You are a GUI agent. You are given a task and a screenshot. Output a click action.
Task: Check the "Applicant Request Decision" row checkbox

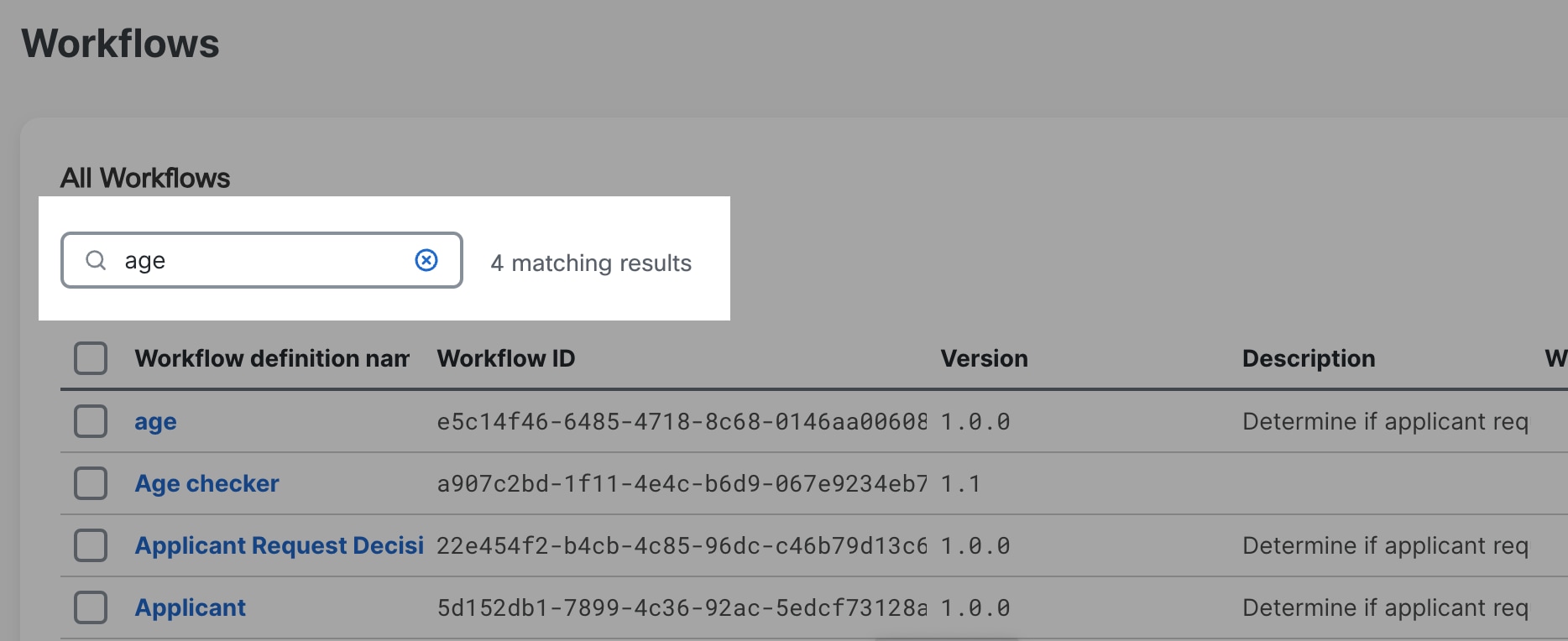91,545
